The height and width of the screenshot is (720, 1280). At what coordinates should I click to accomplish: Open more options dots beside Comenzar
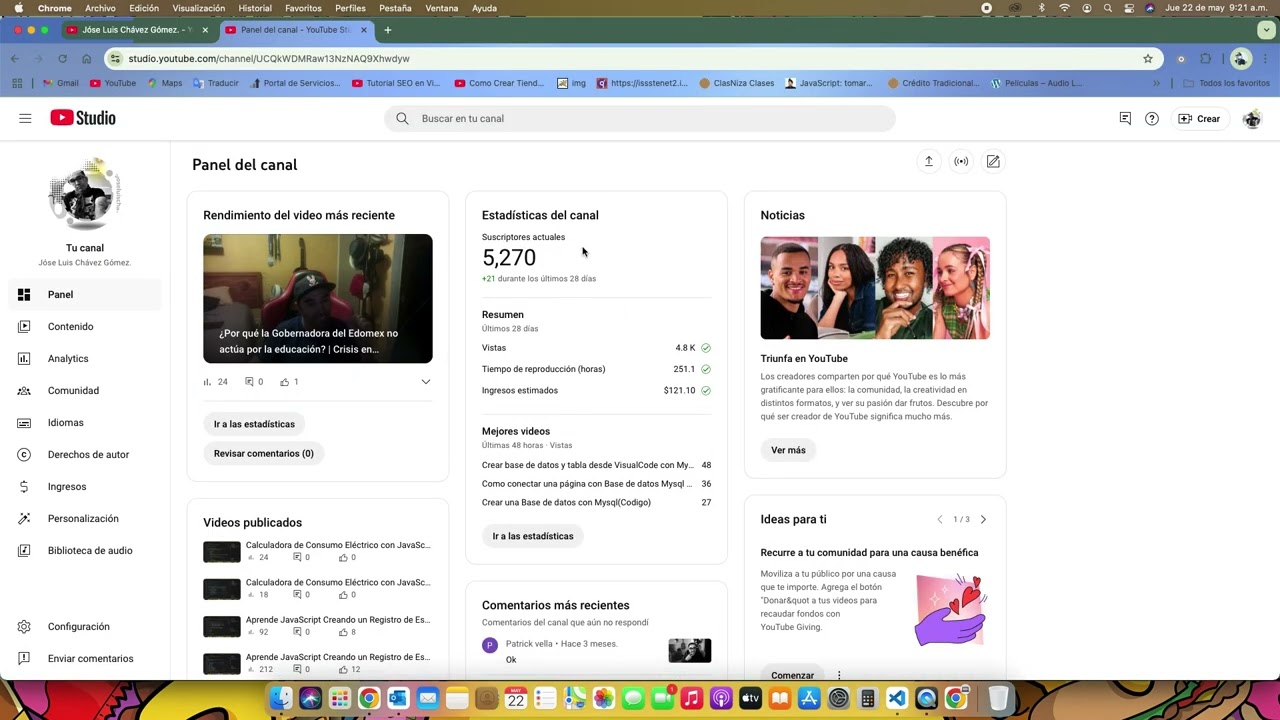click(839, 675)
